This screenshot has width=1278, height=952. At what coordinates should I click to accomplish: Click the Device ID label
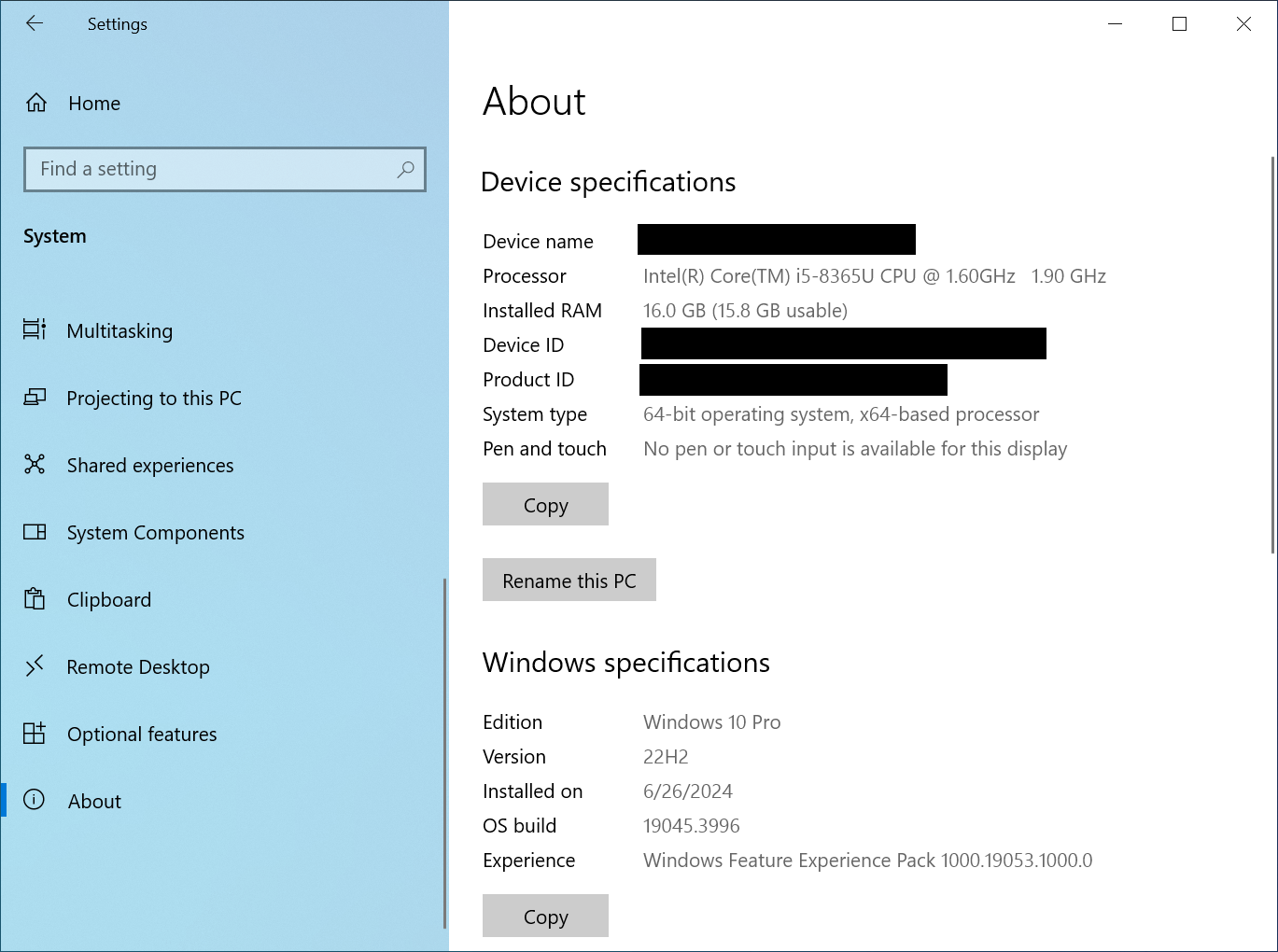click(524, 345)
